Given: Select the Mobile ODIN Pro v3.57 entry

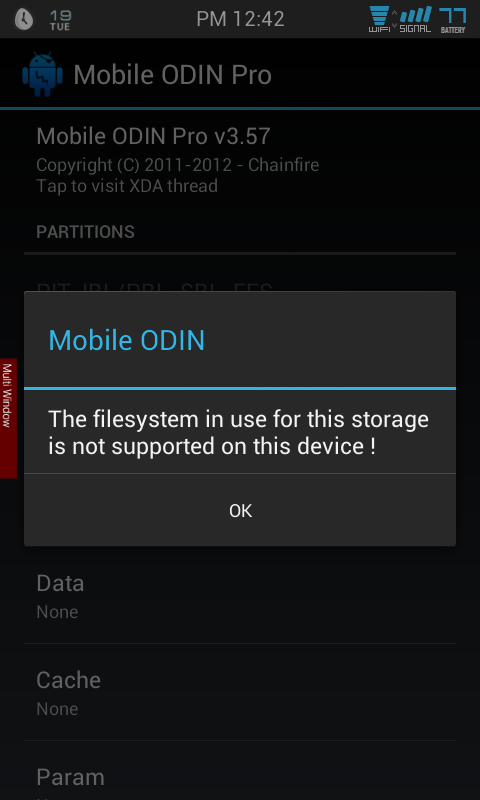Looking at the screenshot, I should click(x=240, y=159).
